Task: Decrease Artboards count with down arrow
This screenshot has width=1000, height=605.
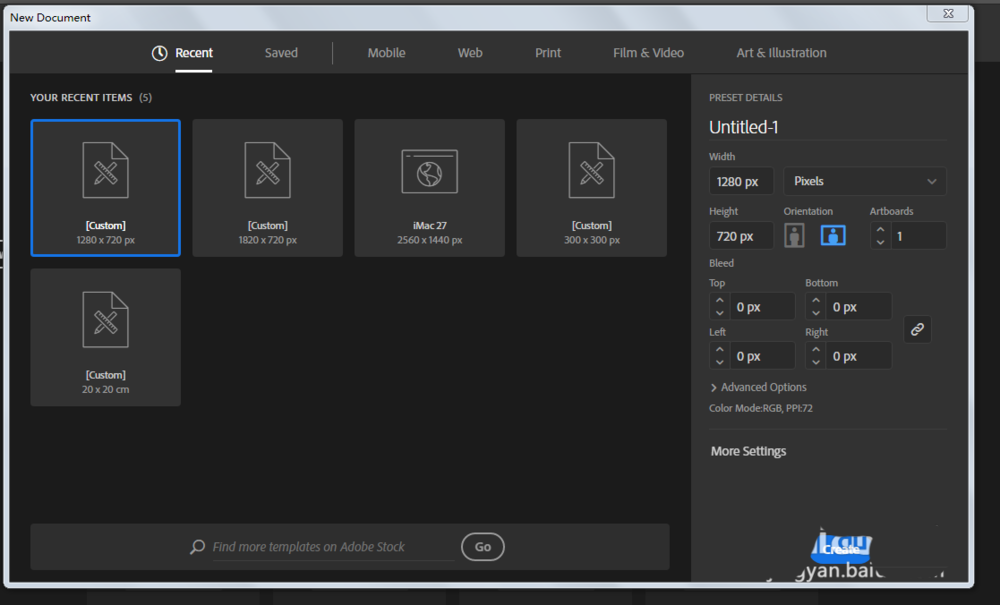Action: point(880,242)
